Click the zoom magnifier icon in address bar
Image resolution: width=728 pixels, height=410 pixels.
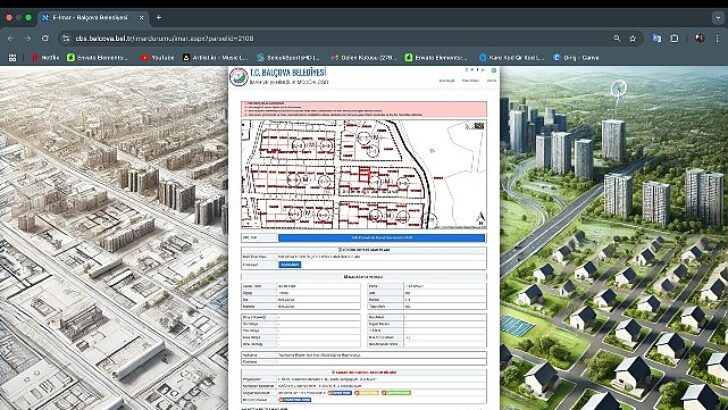click(x=616, y=38)
